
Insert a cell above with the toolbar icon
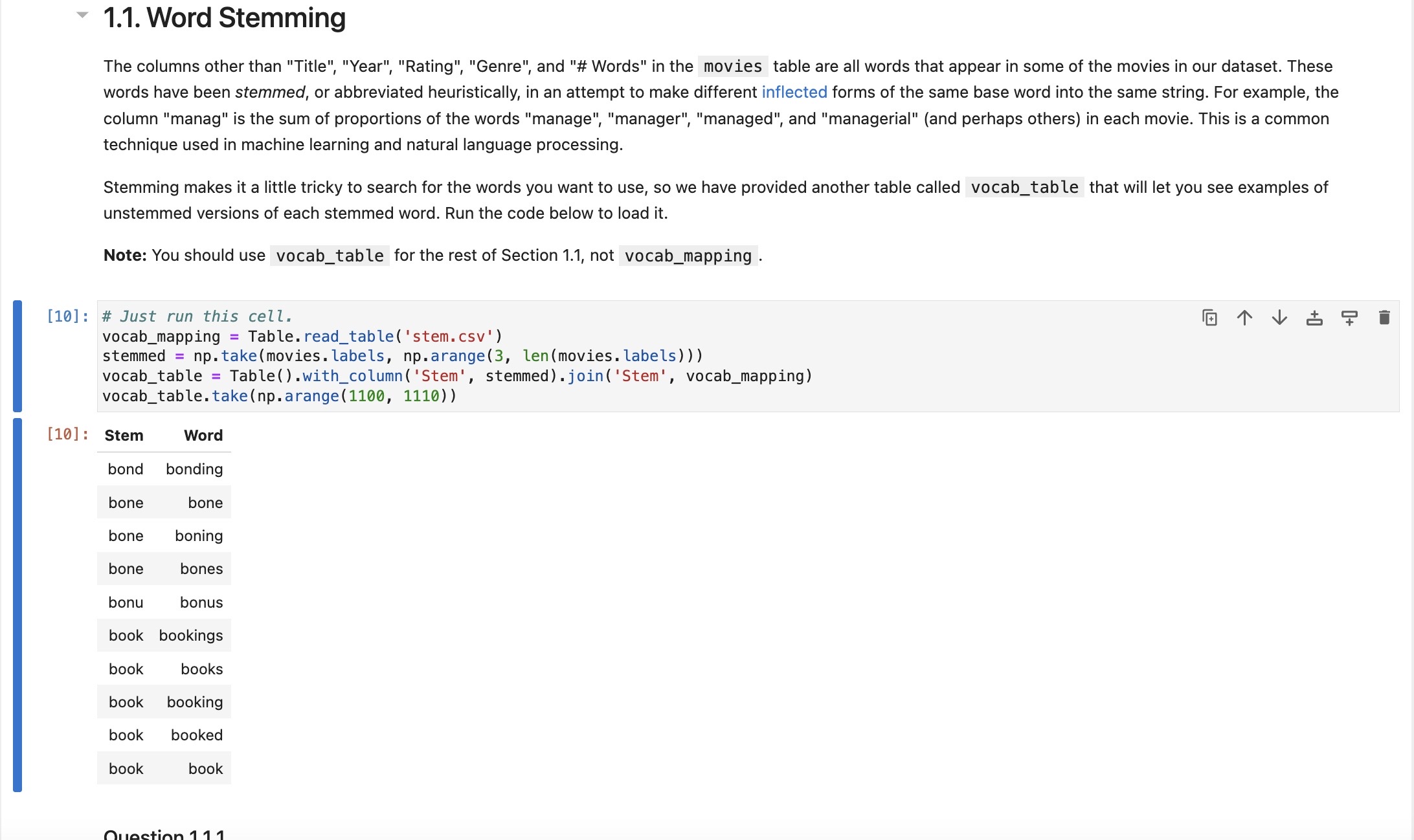point(1314,318)
